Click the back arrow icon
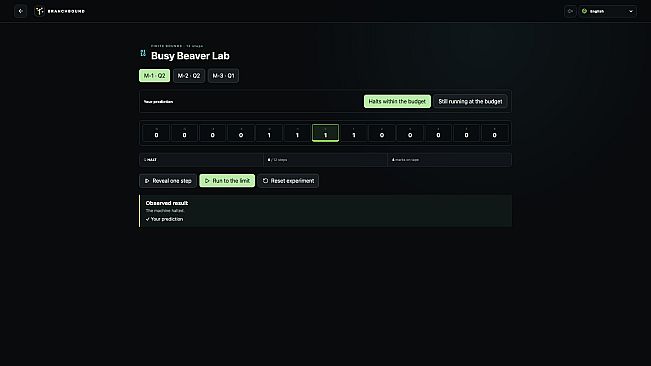651x366 pixels. click(20, 11)
